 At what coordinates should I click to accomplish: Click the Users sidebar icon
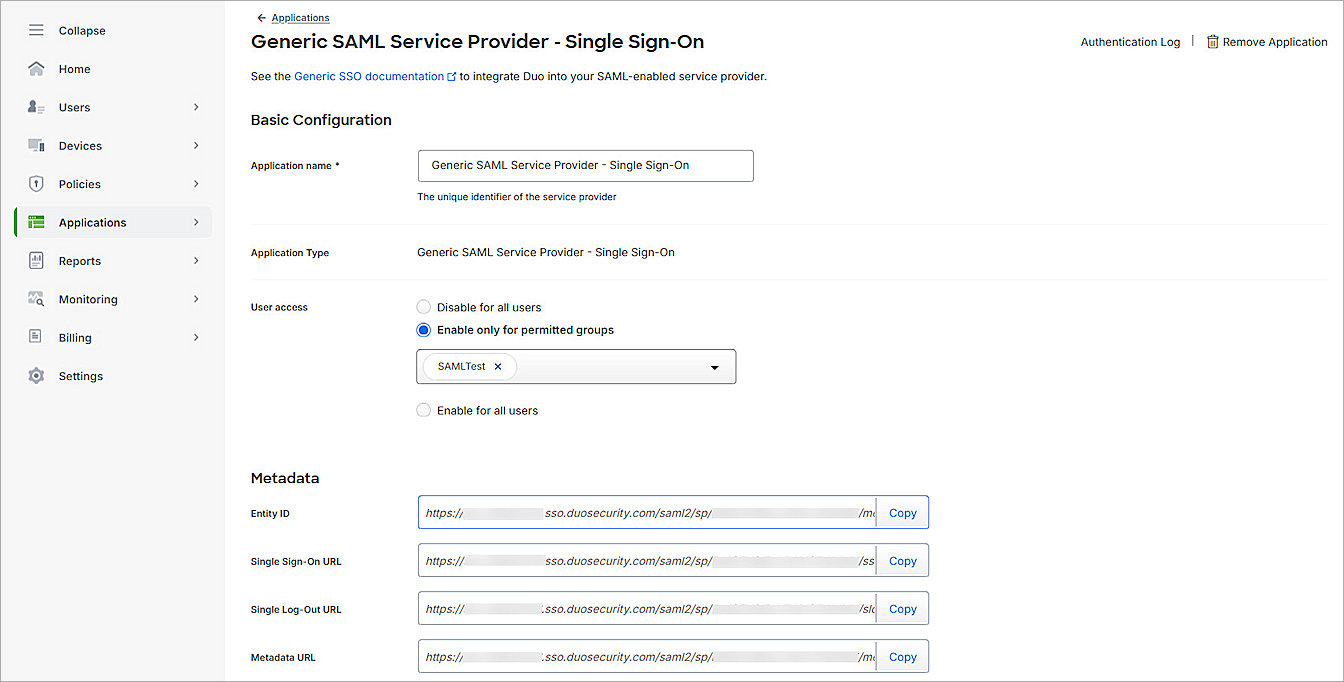[36, 107]
